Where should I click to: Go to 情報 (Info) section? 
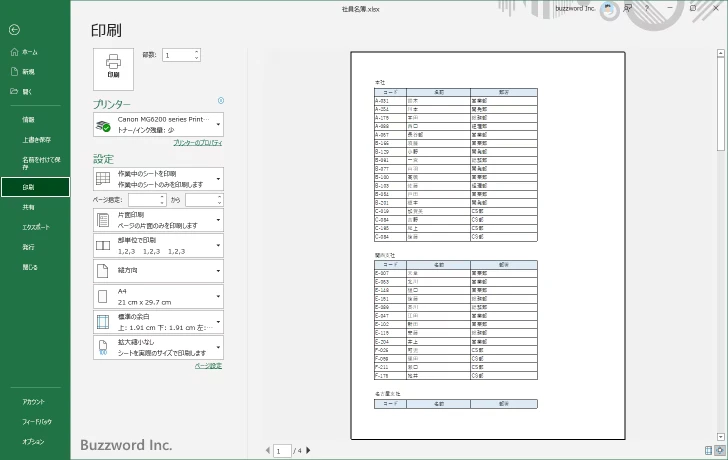pos(28,119)
